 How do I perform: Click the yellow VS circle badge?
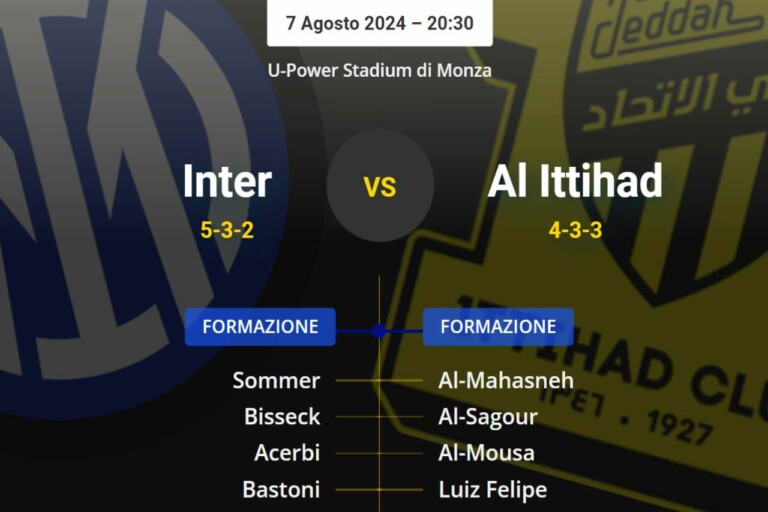point(380,186)
